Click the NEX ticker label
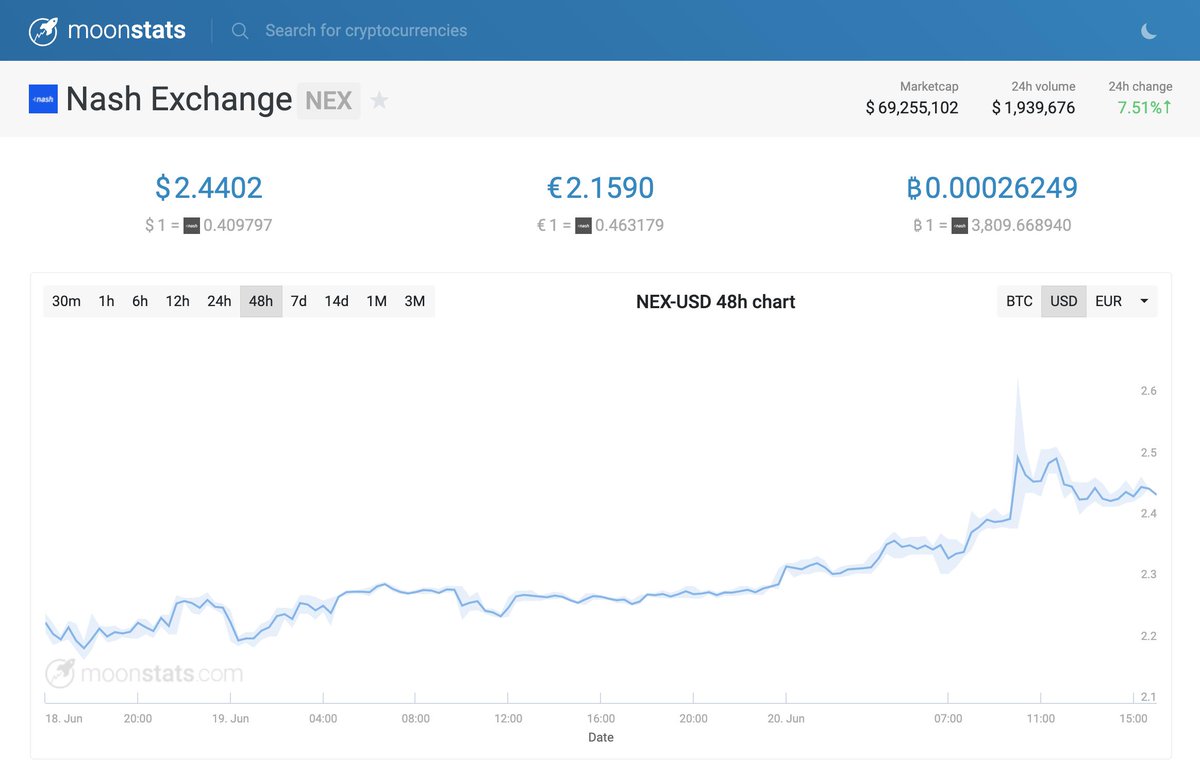Screen dimensions: 1200x774 pos(329,100)
